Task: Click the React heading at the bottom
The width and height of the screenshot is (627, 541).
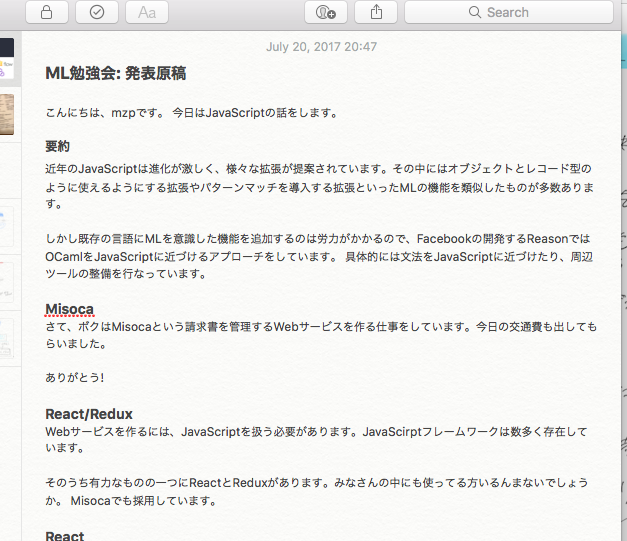Action: (x=65, y=535)
